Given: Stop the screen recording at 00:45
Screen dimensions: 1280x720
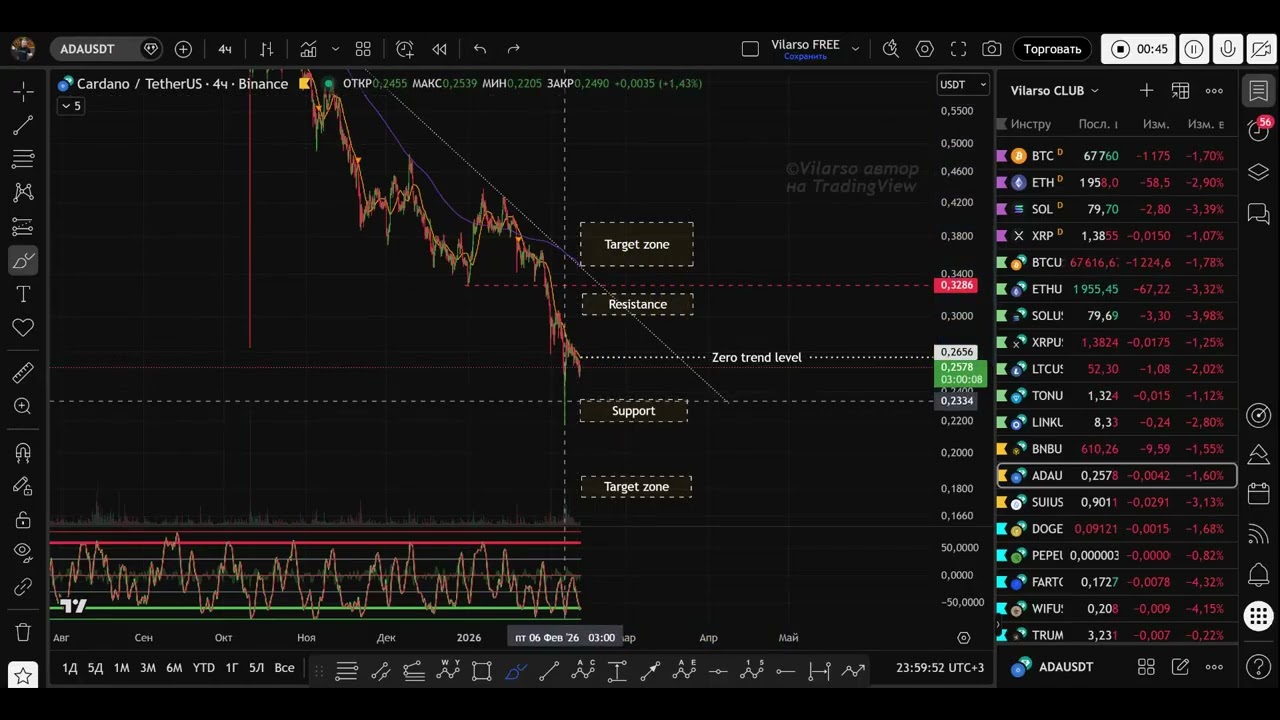Looking at the screenshot, I should tap(1139, 49).
